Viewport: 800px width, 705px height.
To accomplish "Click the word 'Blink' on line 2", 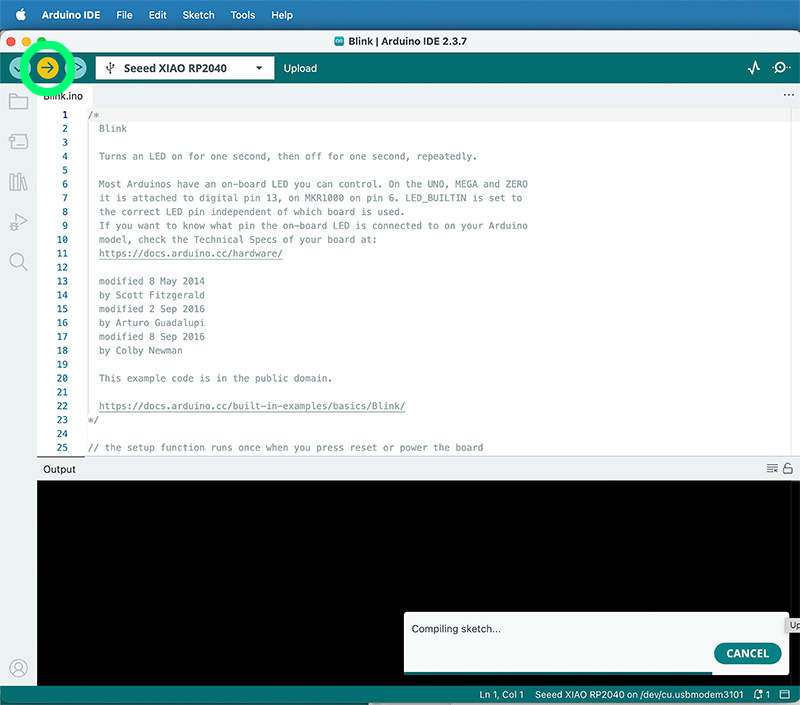I will pyautogui.click(x=113, y=129).
